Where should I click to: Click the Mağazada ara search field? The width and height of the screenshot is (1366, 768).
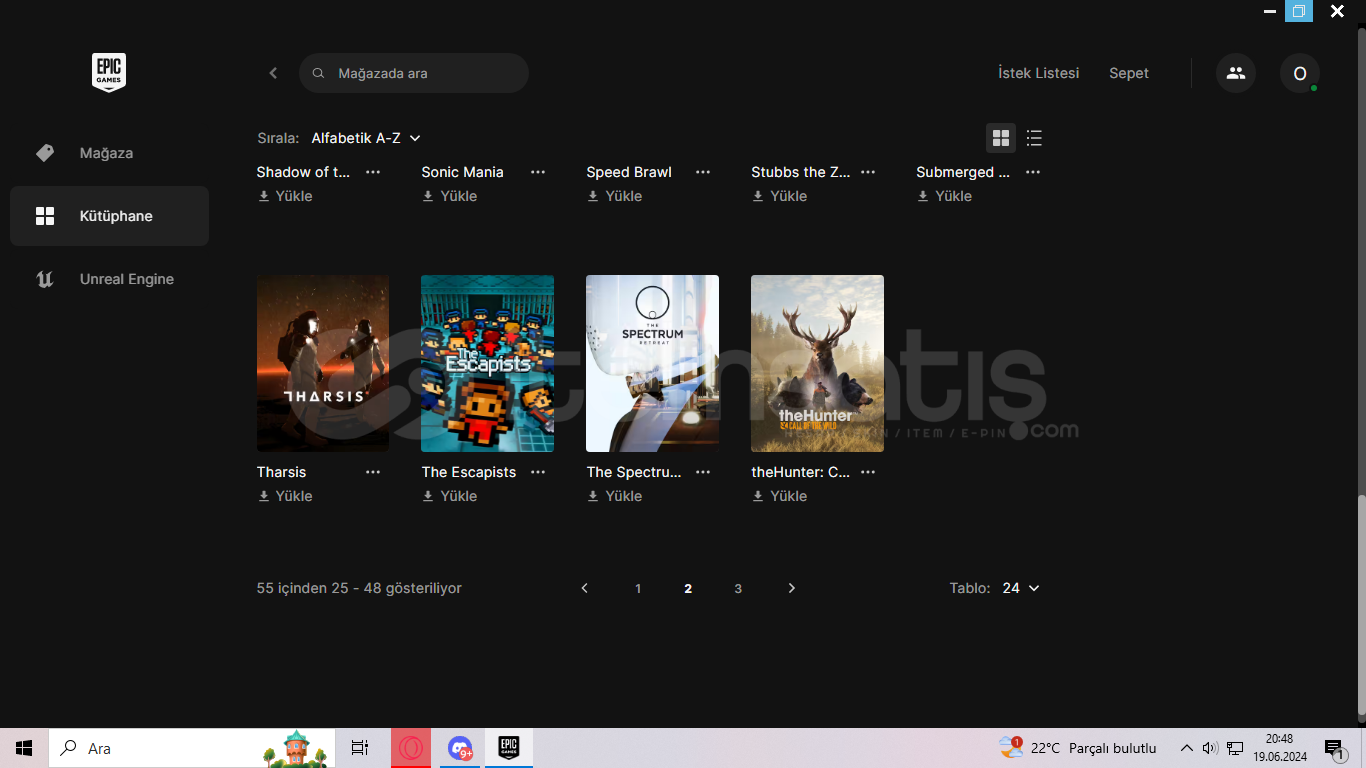(414, 73)
